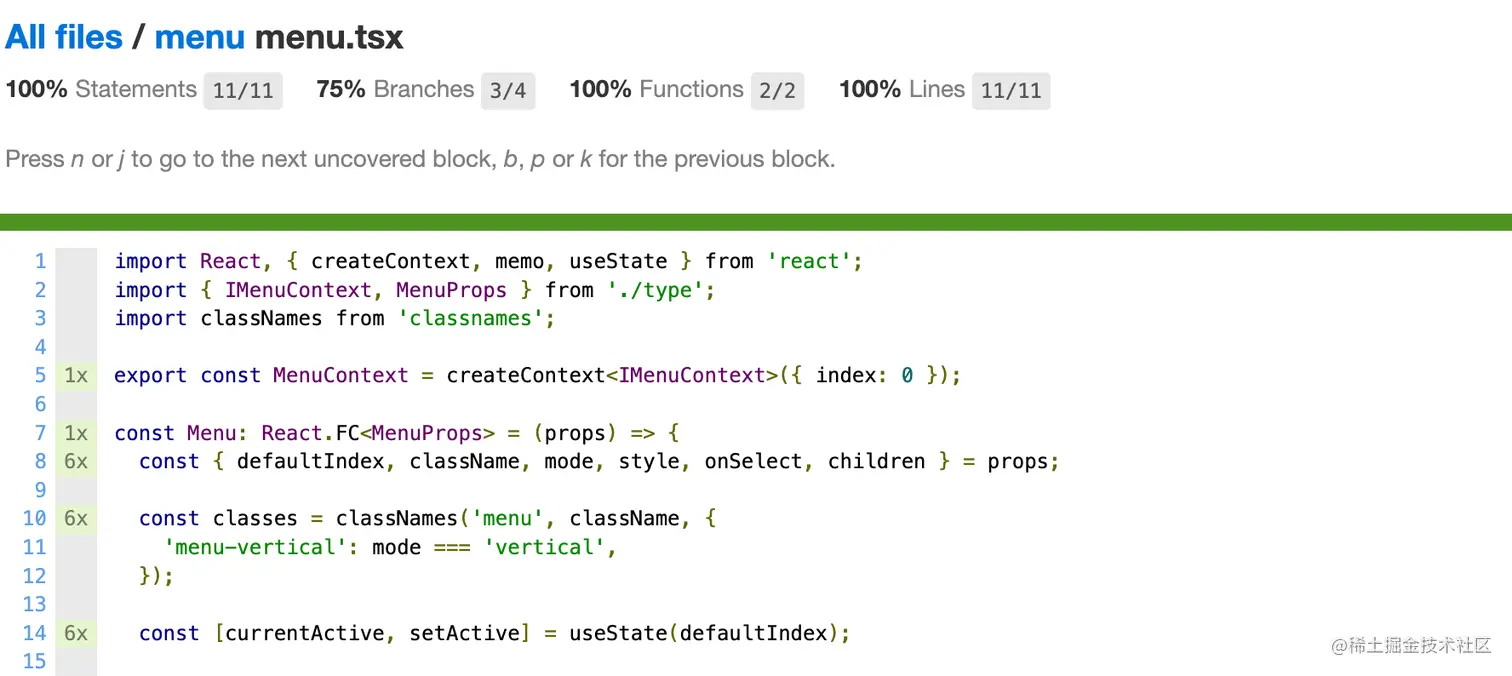Click the './type' import string
Image resolution: width=1512 pixels, height=676 pixels.
655,290
